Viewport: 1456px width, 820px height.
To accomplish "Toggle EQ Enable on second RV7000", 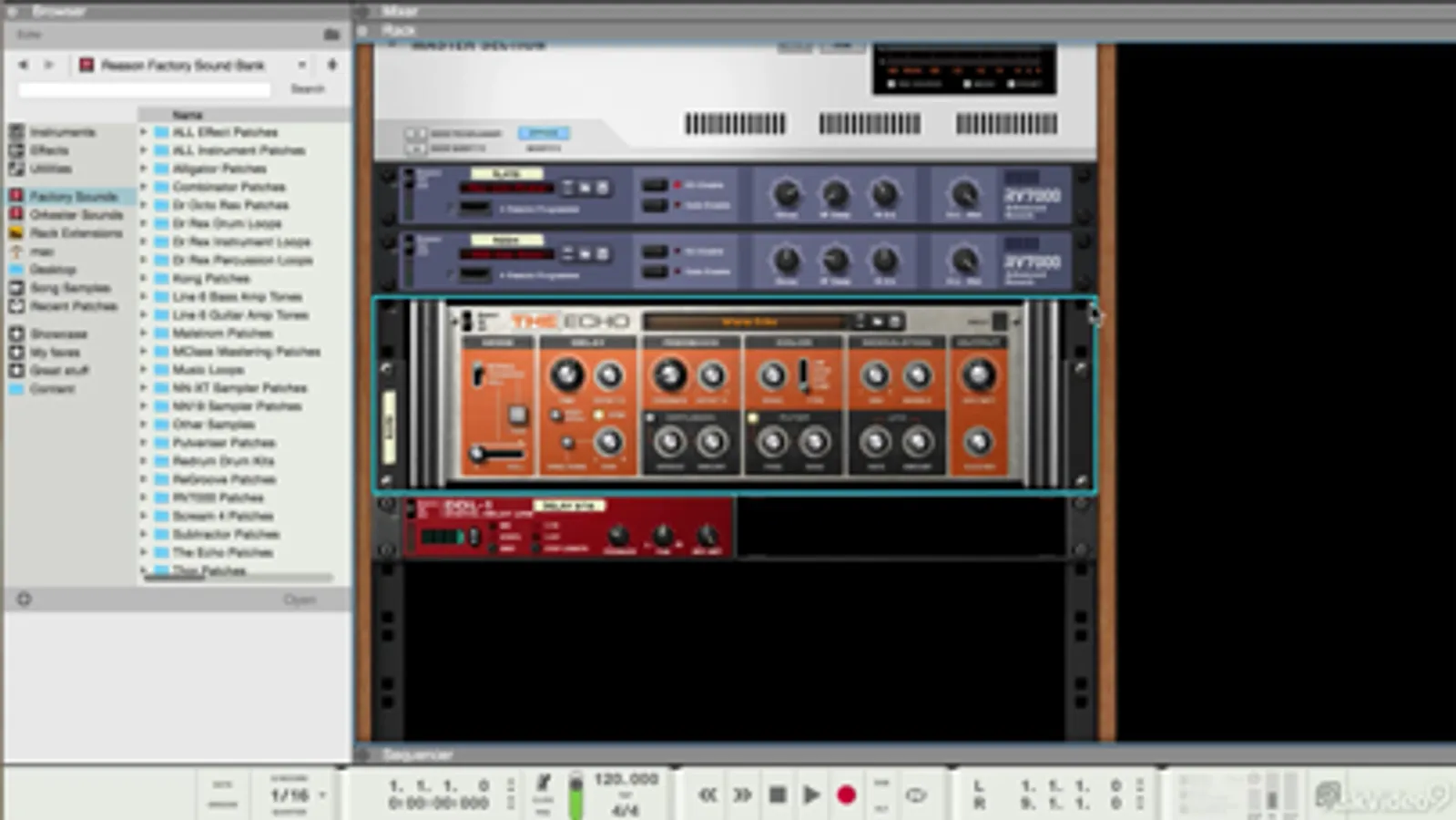I will [655, 251].
